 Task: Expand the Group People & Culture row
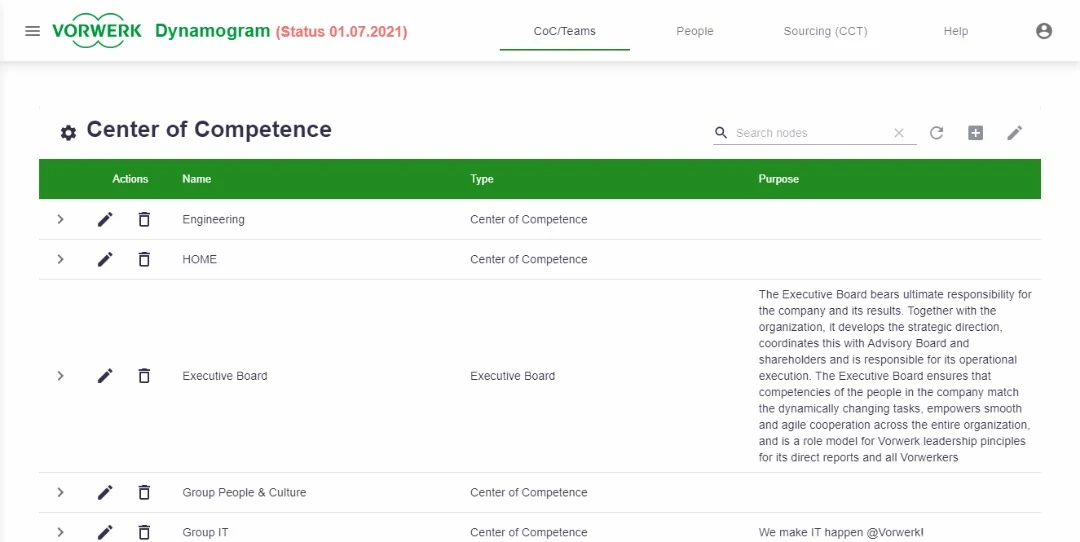point(61,492)
